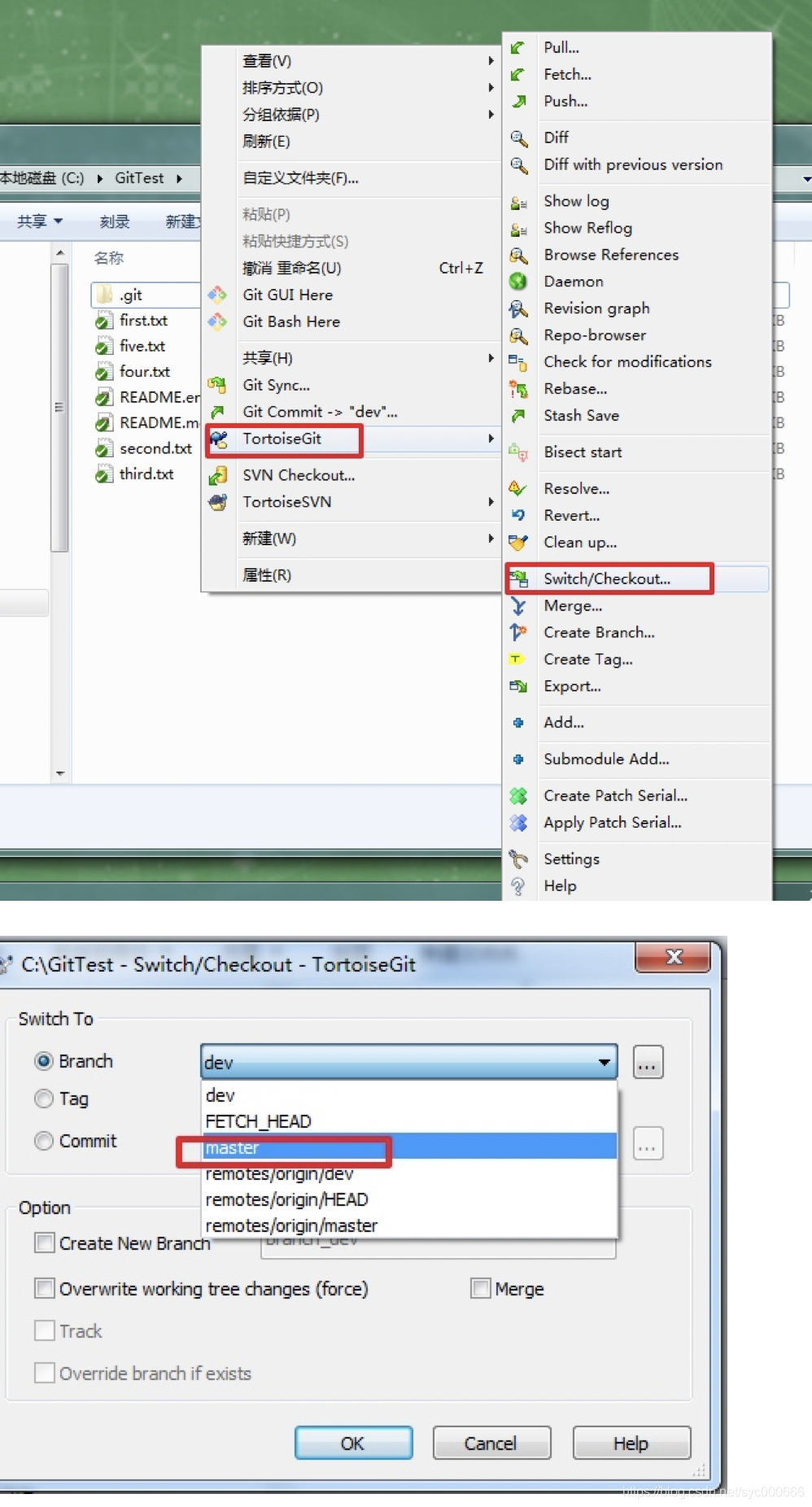Screen dimensions: 812x1507
Task: Click the Git GUI Here icon
Action: click(x=217, y=295)
